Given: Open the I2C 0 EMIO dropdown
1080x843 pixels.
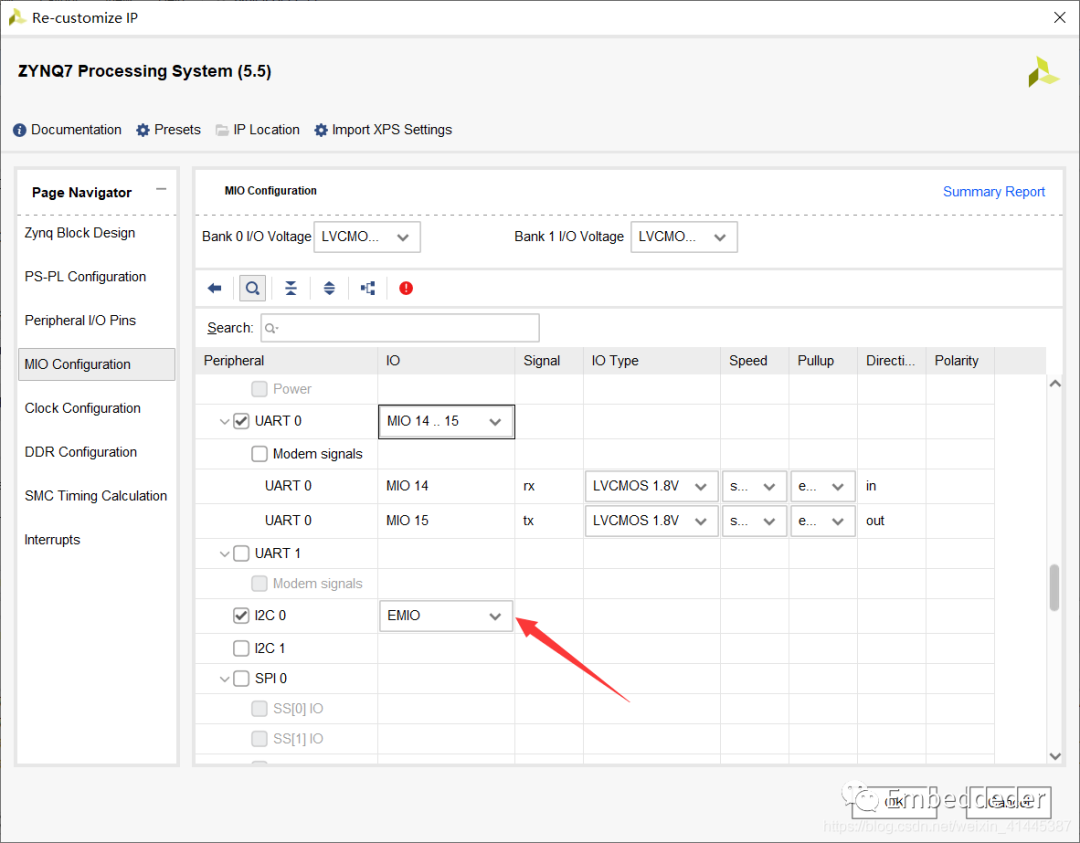Looking at the screenshot, I should 445,616.
